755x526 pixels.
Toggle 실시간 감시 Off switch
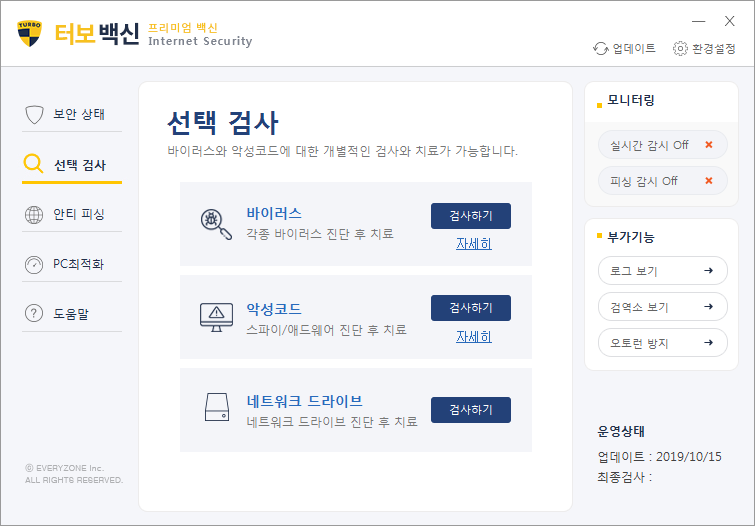tap(661, 145)
